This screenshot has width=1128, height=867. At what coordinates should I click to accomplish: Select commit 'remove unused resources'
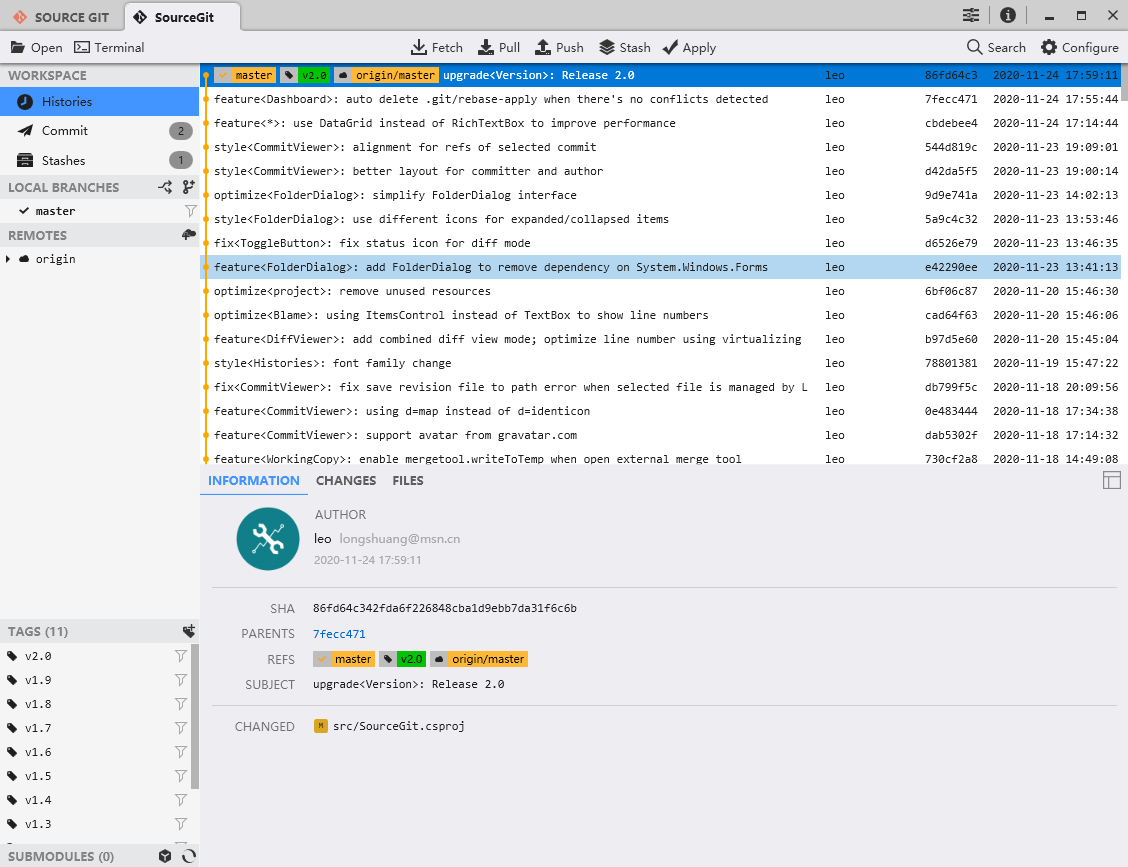(x=660, y=291)
